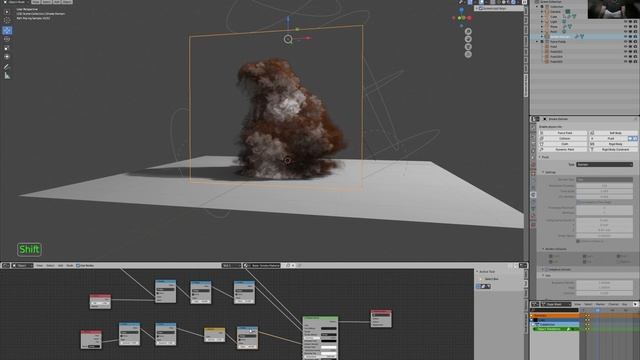Hide the Plane object with eye icon
This screenshot has width=640, height=360.
coord(625,27)
